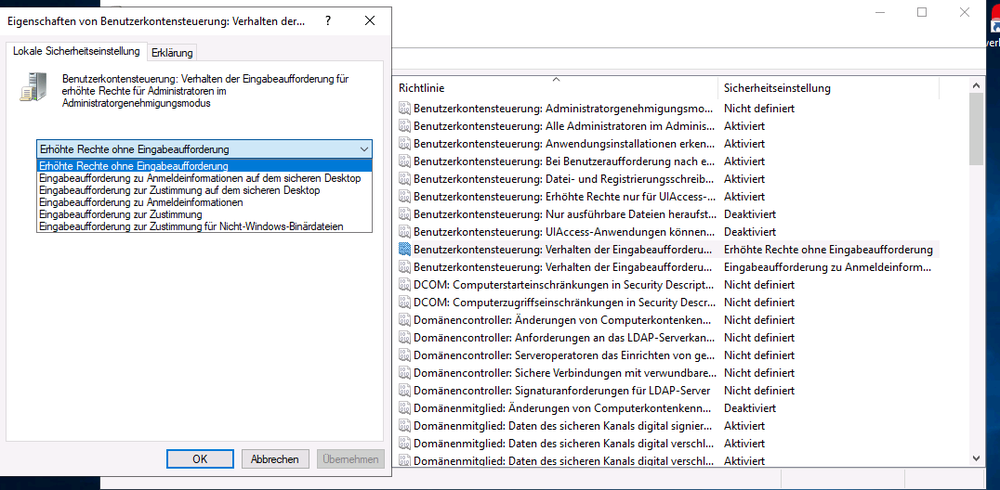The width and height of the screenshot is (1000, 490).
Task: Click icon of Domänenmitglied: Änderungen von Computerkontenkennwörtern
Action: point(404,408)
